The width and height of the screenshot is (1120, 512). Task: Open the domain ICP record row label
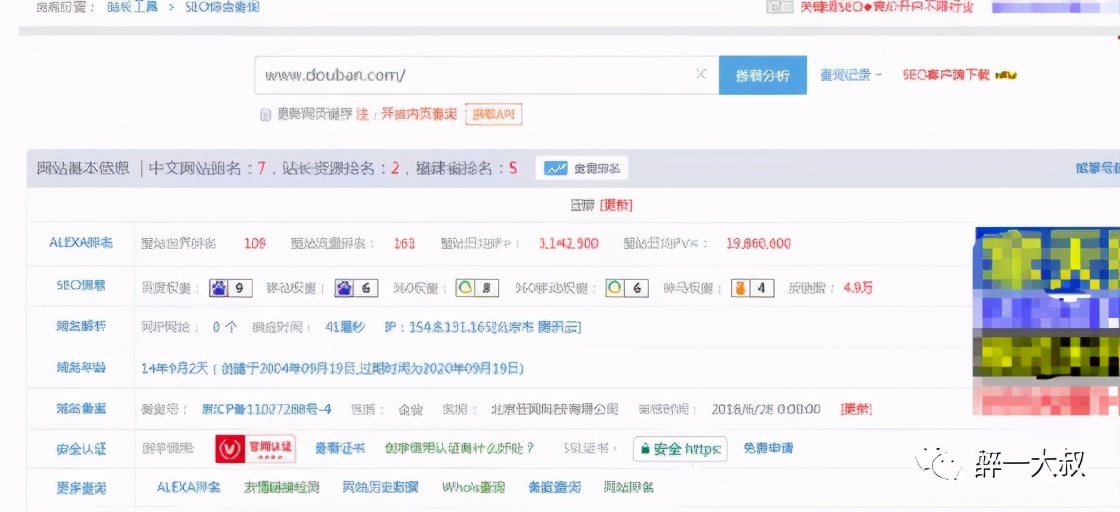coord(81,408)
